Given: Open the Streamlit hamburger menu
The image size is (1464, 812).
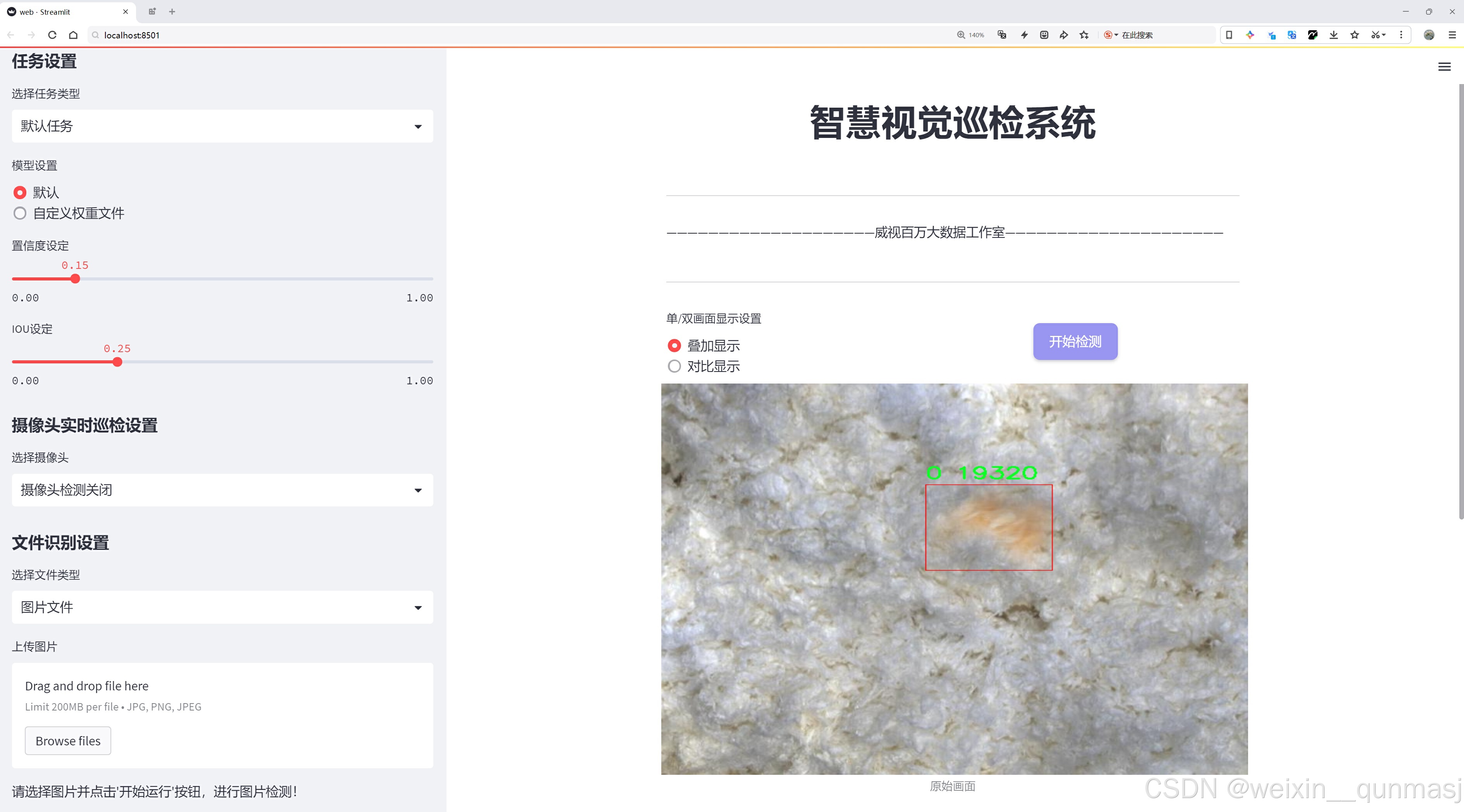Looking at the screenshot, I should (1444, 67).
